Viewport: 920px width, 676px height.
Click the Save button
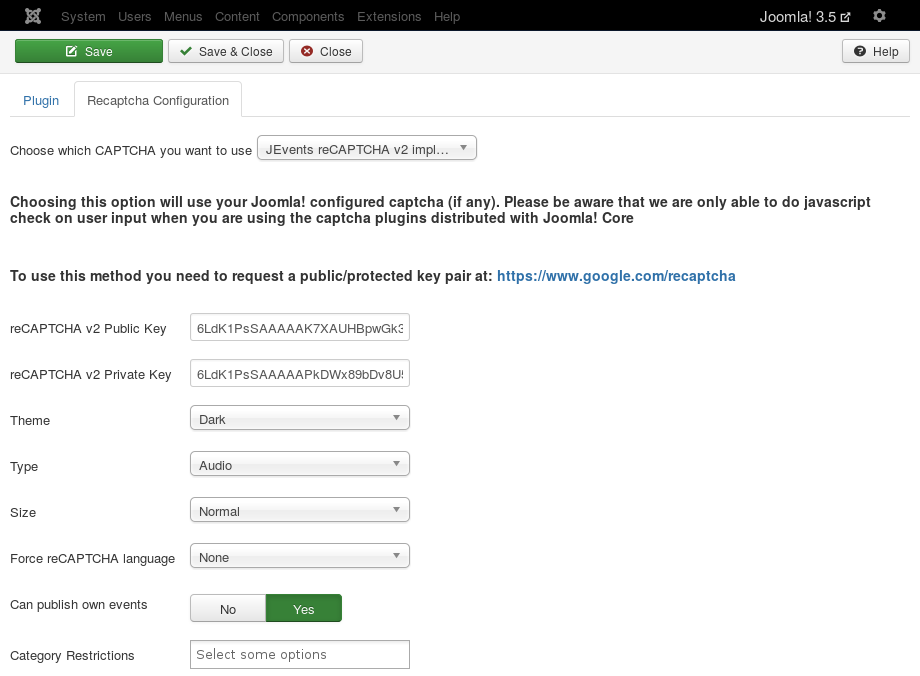(x=89, y=51)
